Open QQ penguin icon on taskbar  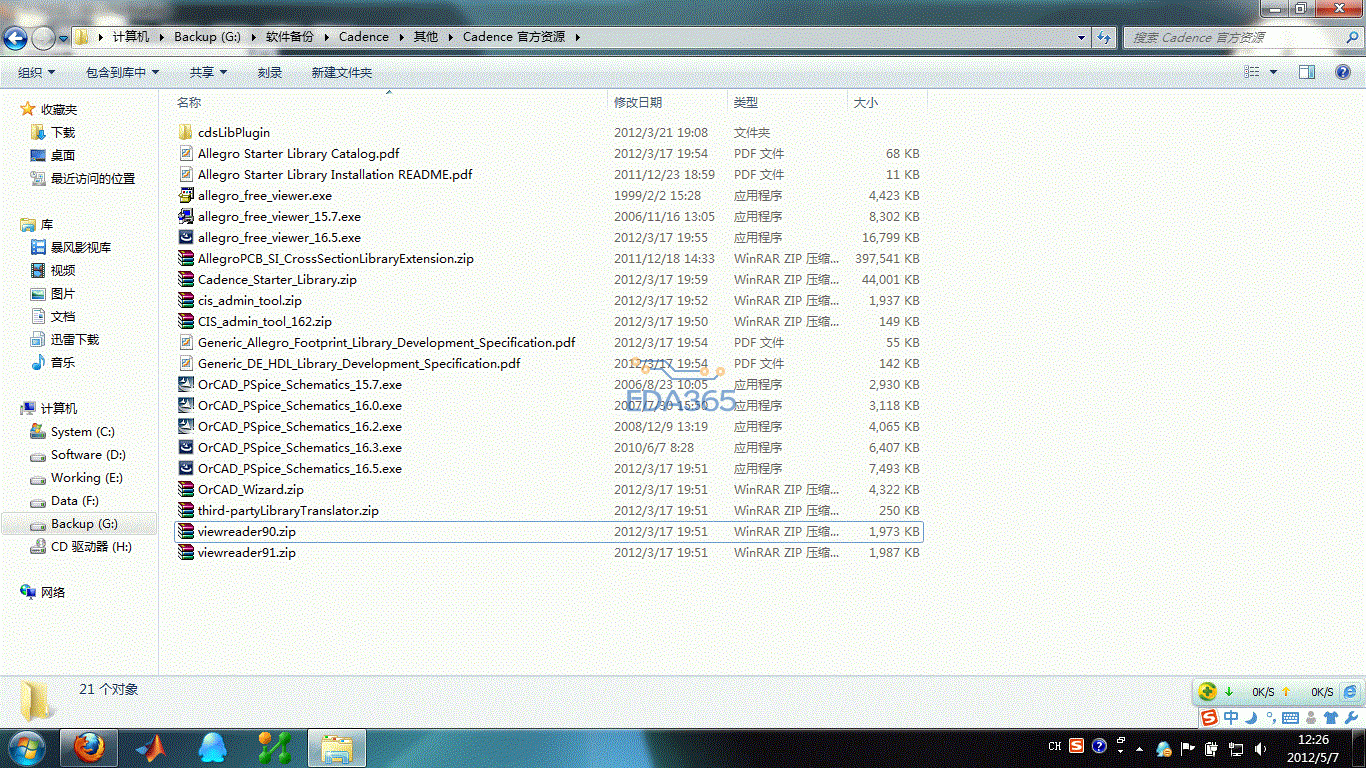[213, 747]
